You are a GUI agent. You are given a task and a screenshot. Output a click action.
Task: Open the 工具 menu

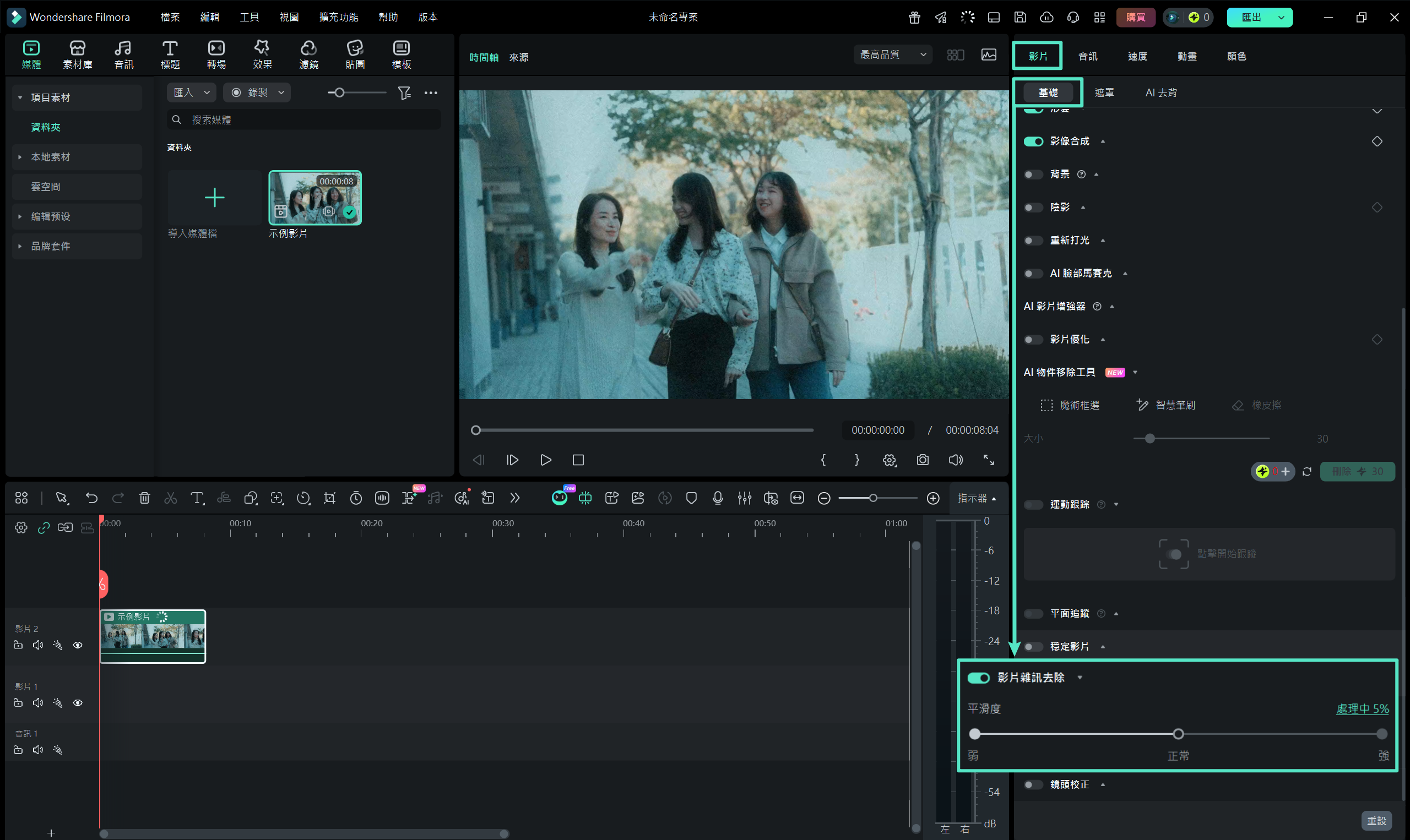coord(249,17)
